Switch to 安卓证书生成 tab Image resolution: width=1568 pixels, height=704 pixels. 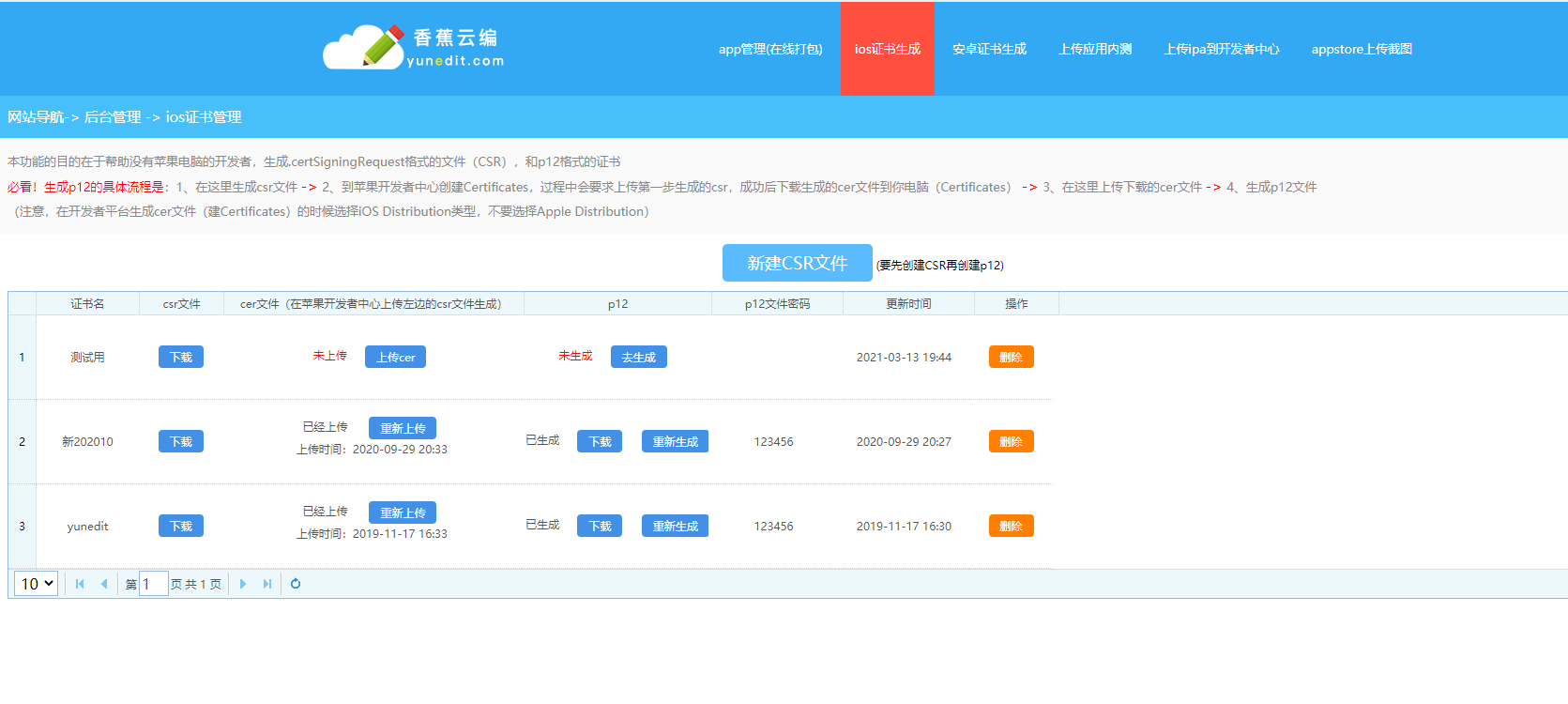pos(989,49)
